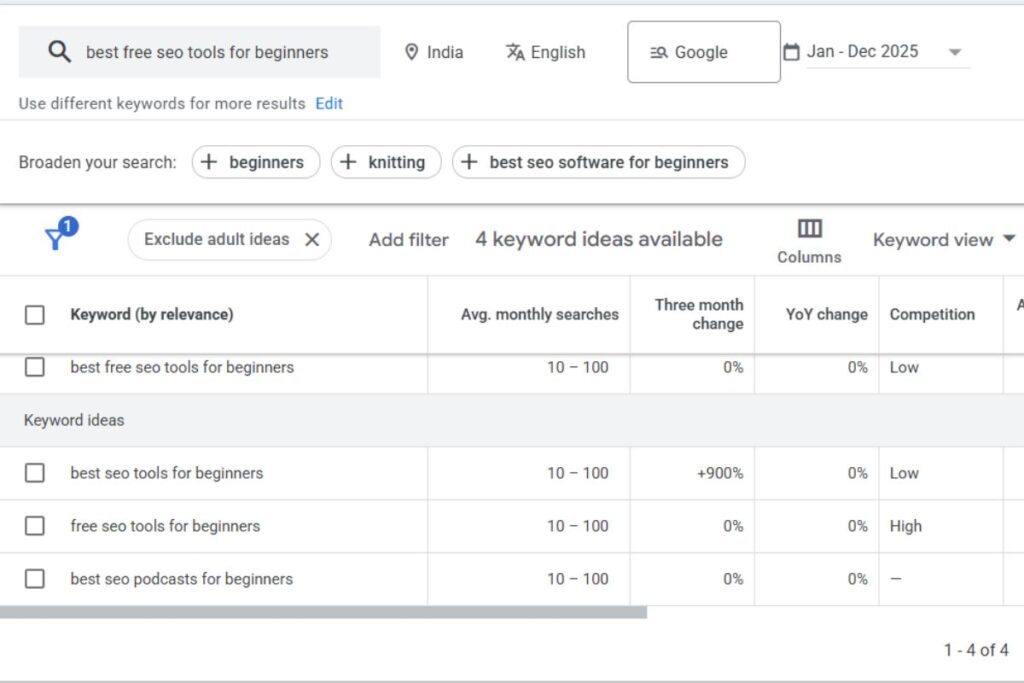
Task: Open the Columns settings icon
Action: (808, 230)
